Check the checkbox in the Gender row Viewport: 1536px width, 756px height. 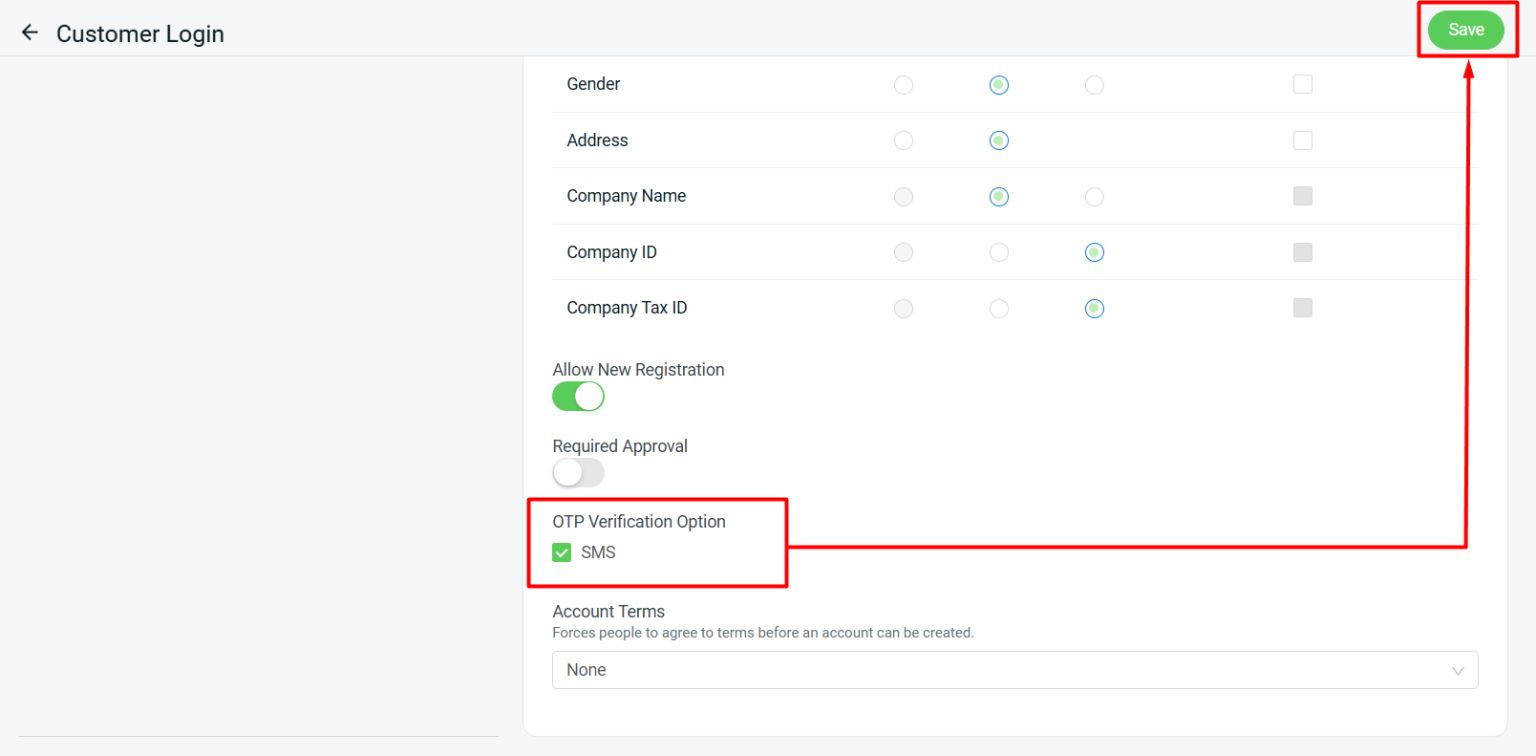(x=1302, y=84)
